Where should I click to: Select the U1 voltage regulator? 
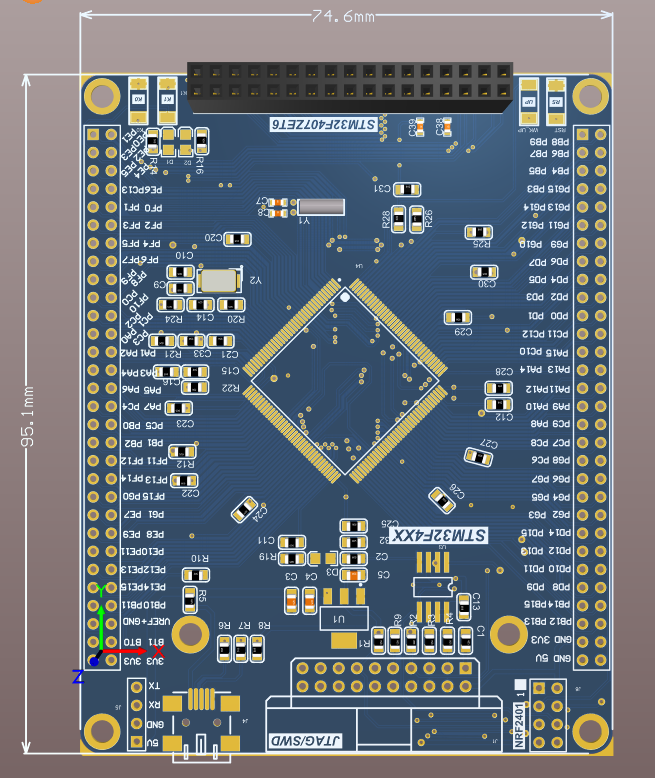[x=344, y=618]
